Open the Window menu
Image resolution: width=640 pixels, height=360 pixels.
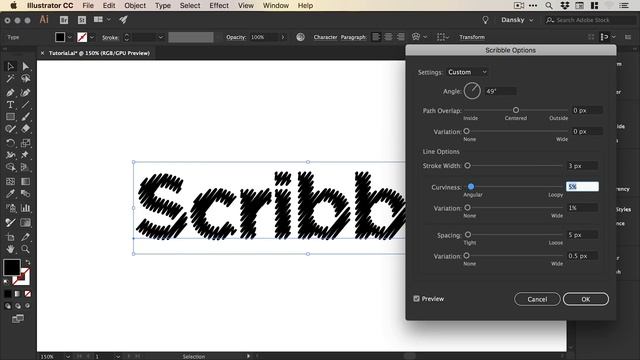[276, 6]
